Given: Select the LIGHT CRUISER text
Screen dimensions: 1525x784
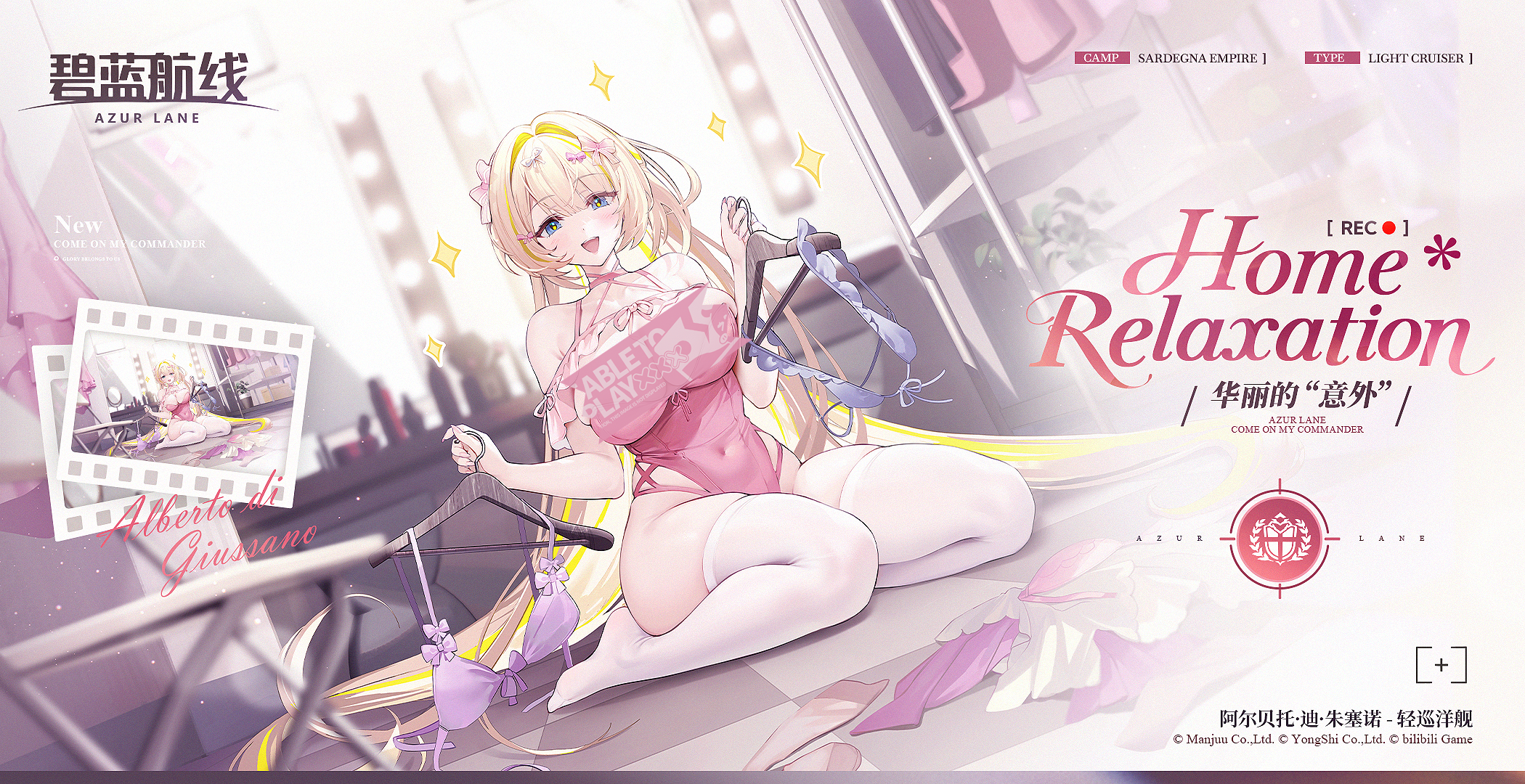Looking at the screenshot, I should pos(1415,58).
